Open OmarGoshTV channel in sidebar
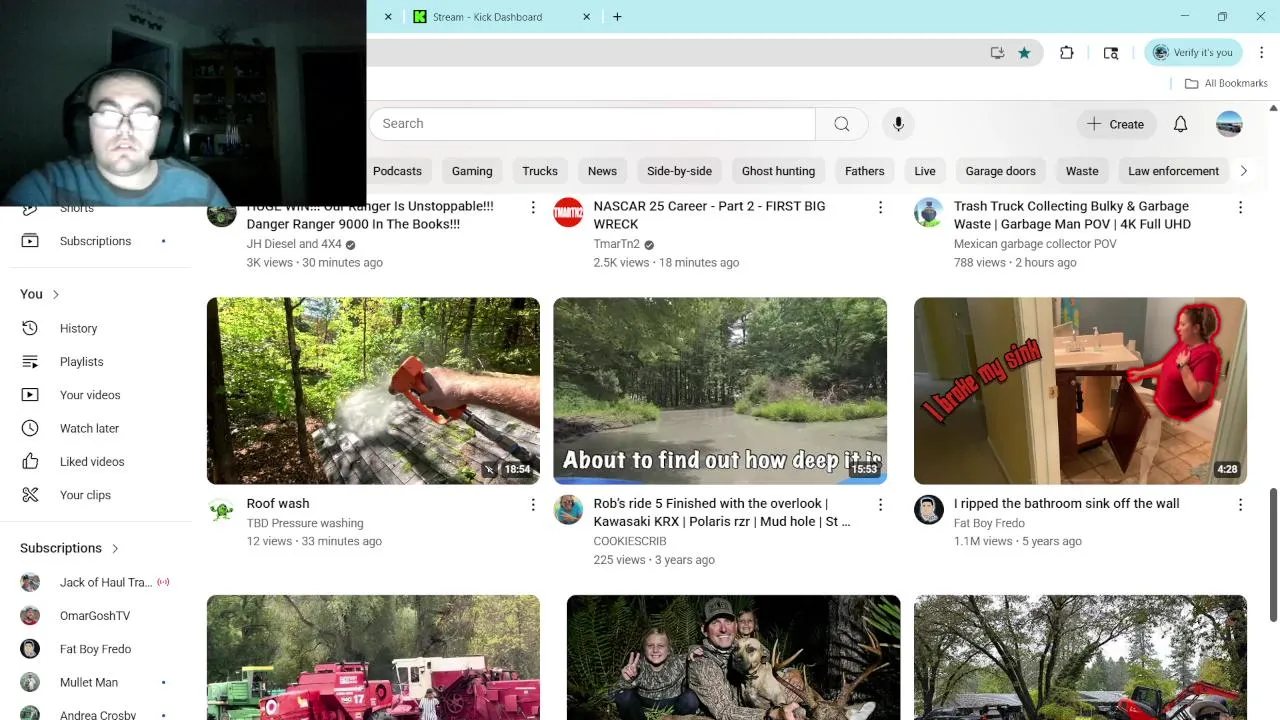 [x=95, y=616]
